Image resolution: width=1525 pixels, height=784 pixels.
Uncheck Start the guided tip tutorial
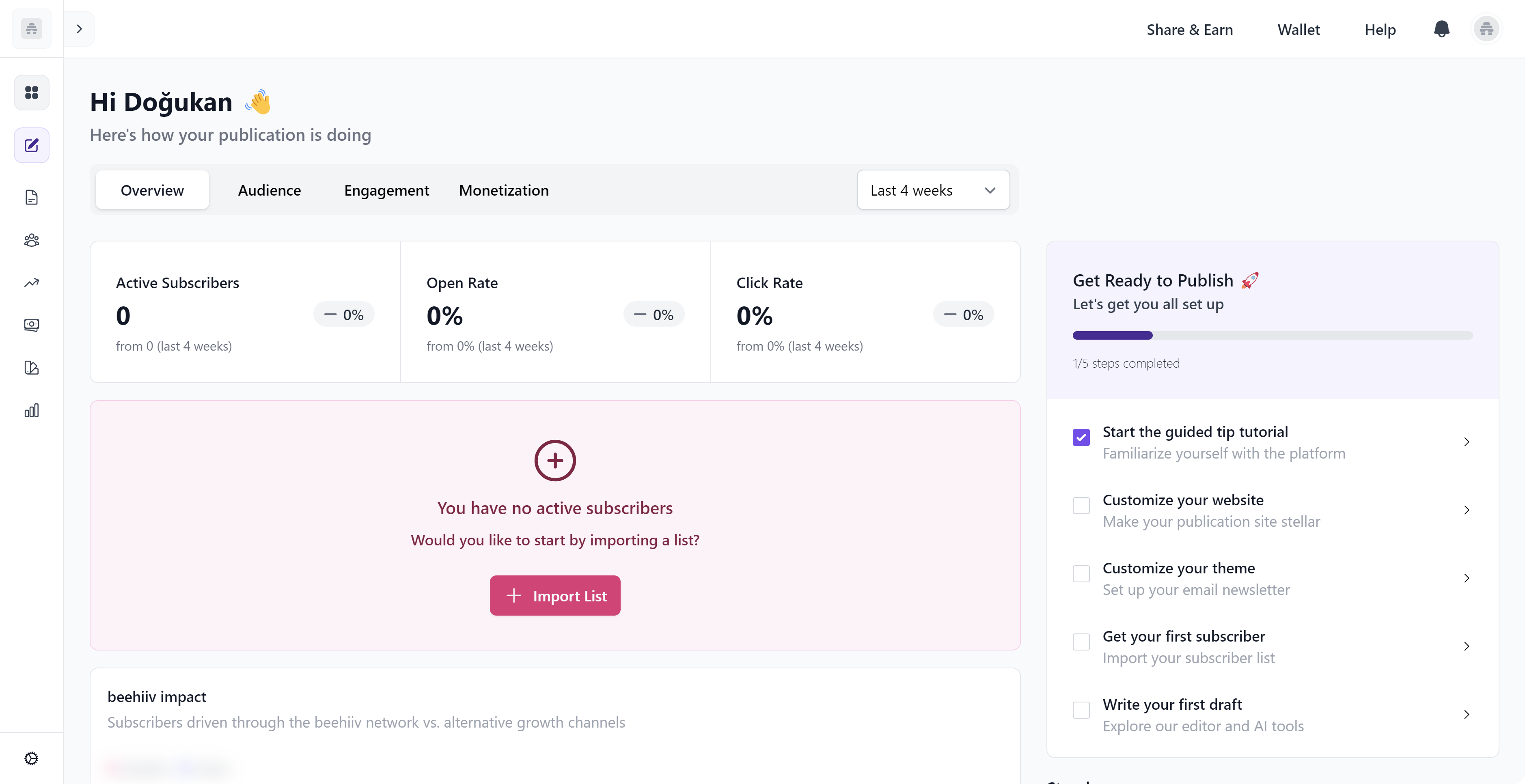coord(1081,437)
